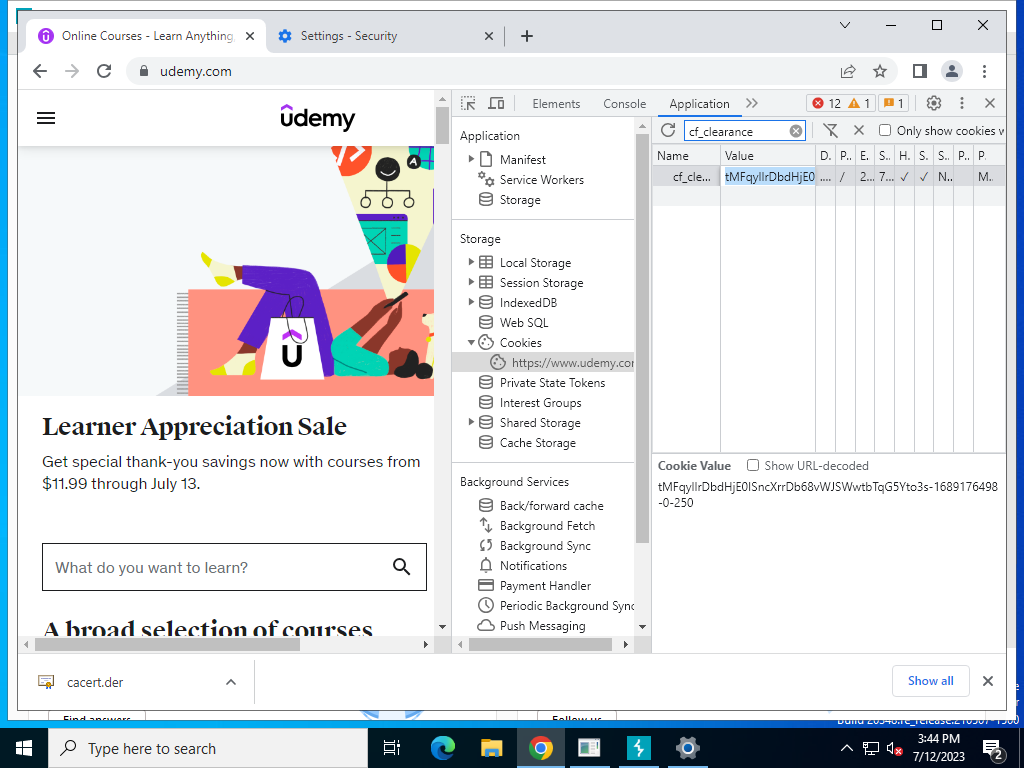1024x768 pixels.
Task: Open the Udemy hamburger menu
Action: [46, 118]
